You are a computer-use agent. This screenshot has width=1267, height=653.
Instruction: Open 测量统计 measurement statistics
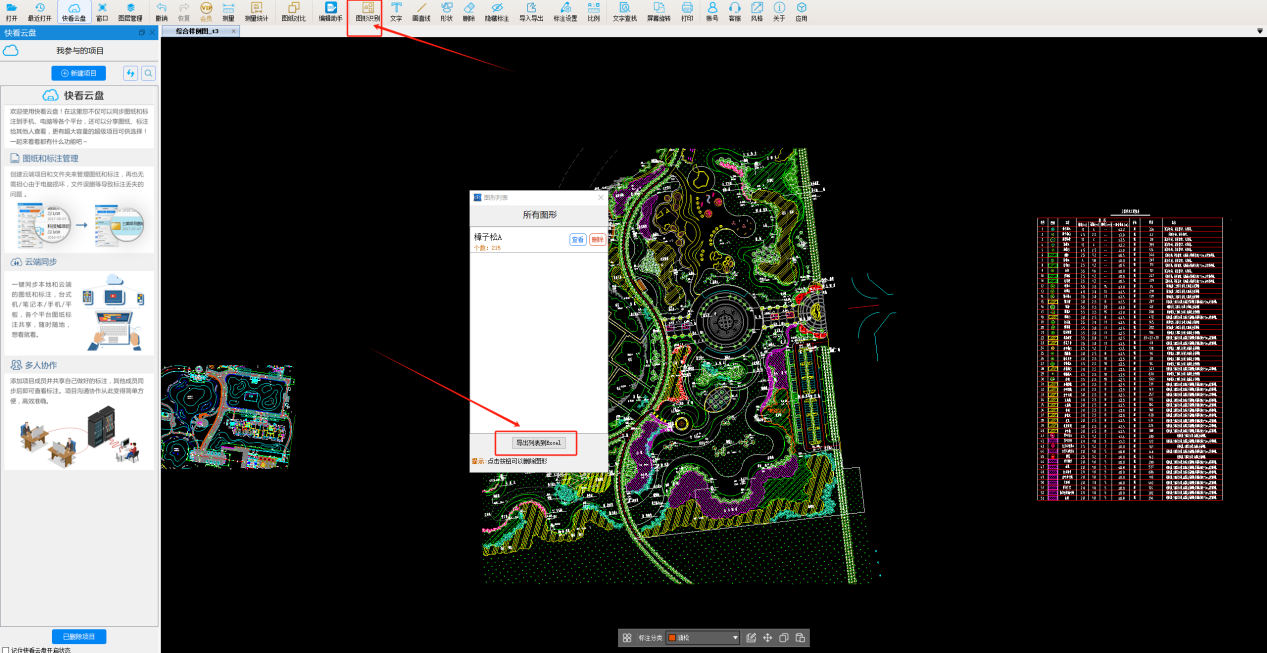click(256, 11)
